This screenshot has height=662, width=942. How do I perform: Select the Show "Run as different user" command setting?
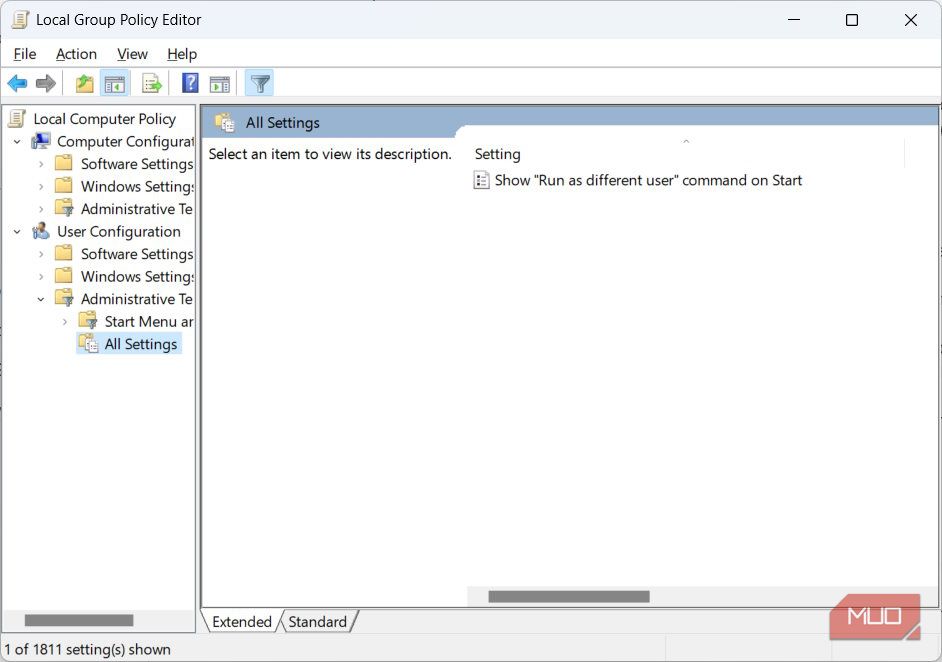pos(648,180)
